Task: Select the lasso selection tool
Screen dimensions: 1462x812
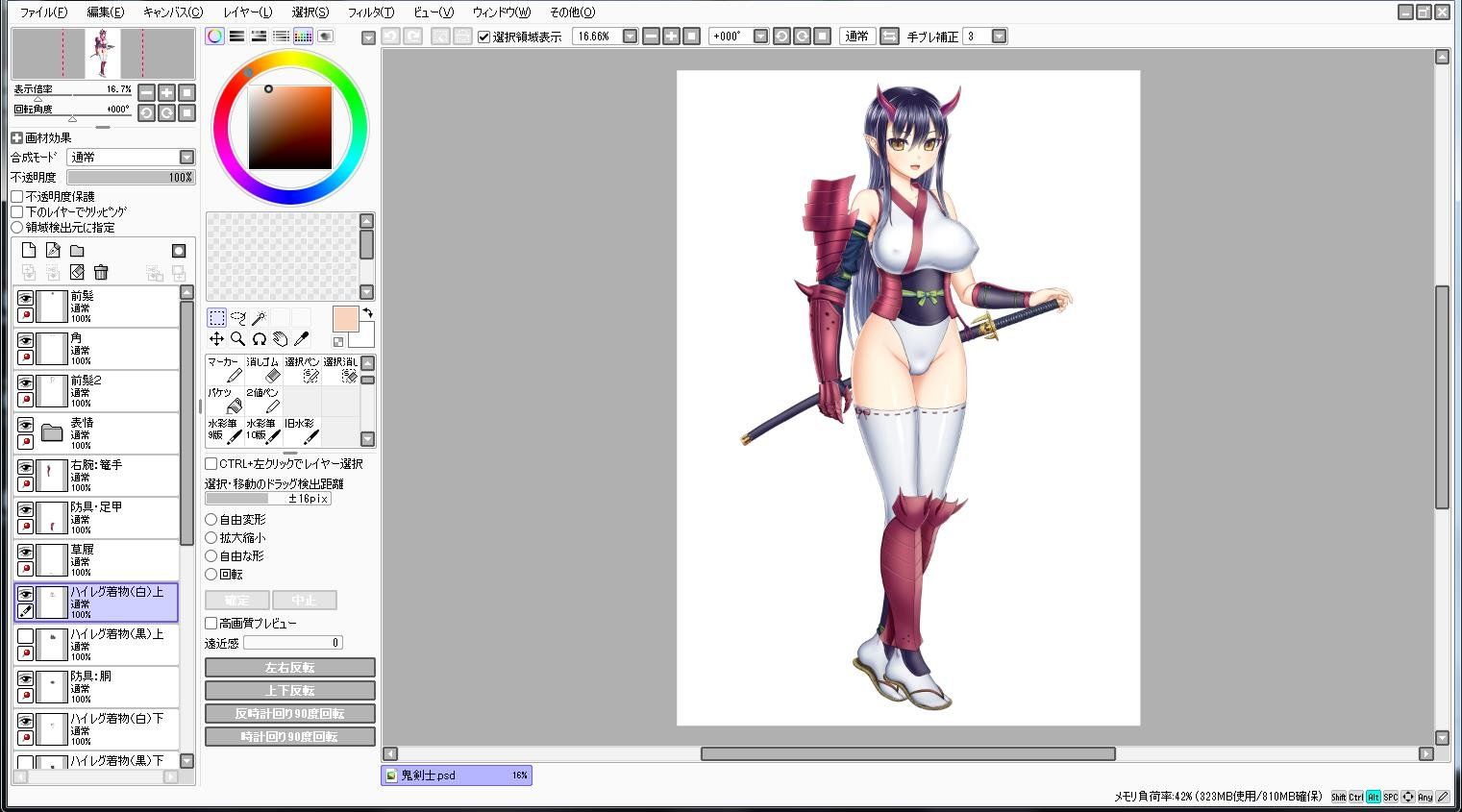Action: pyautogui.click(x=237, y=318)
